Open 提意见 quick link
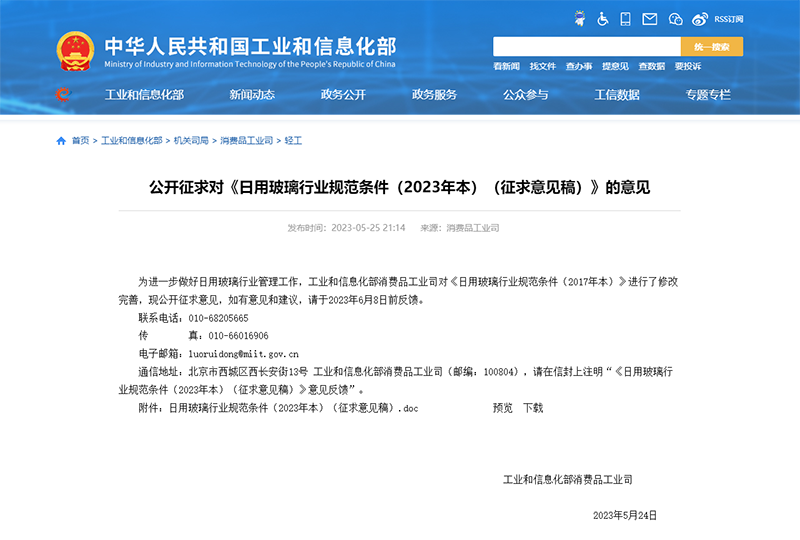The height and width of the screenshot is (540, 800). [615, 66]
